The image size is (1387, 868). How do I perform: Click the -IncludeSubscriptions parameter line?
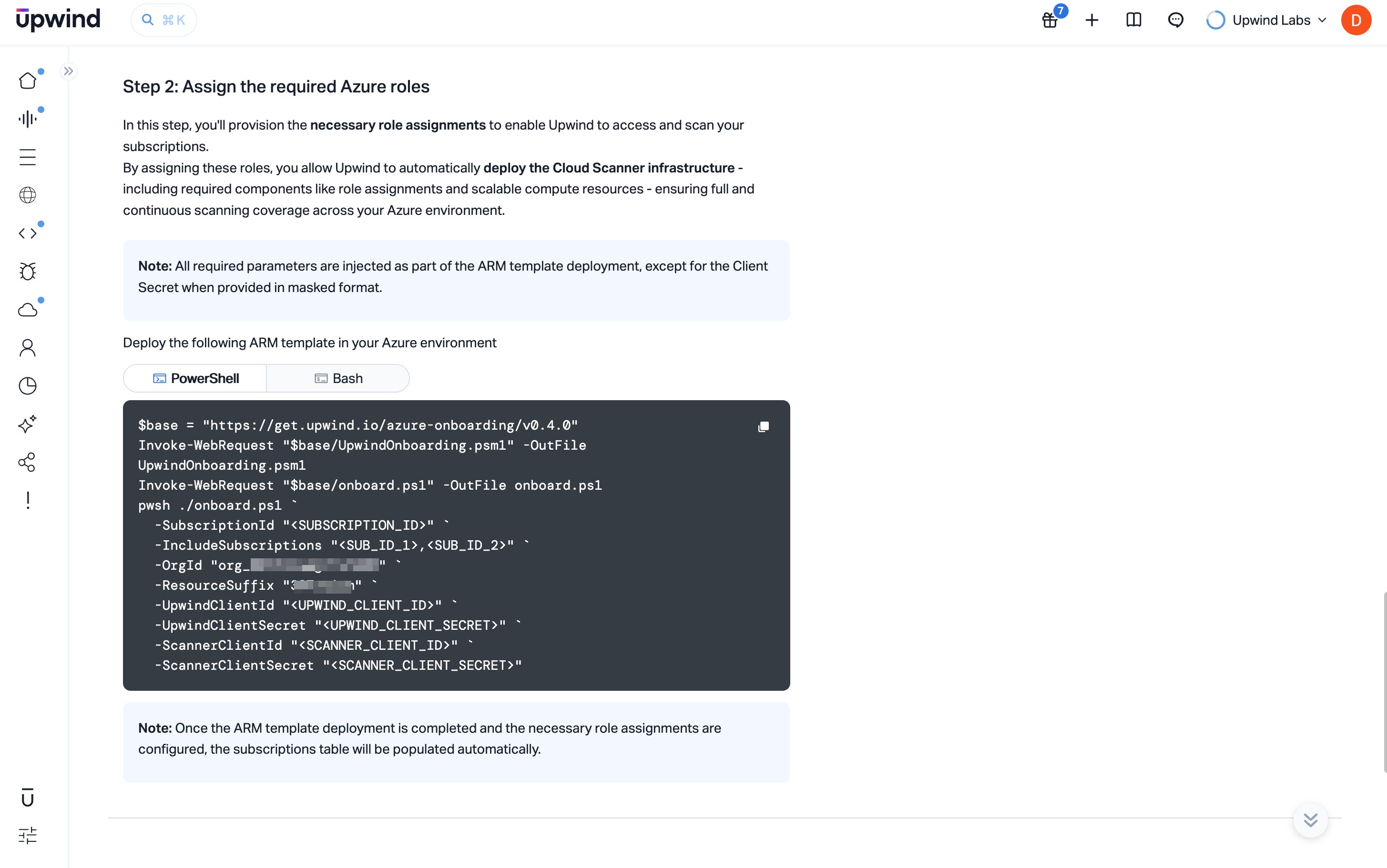click(342, 545)
